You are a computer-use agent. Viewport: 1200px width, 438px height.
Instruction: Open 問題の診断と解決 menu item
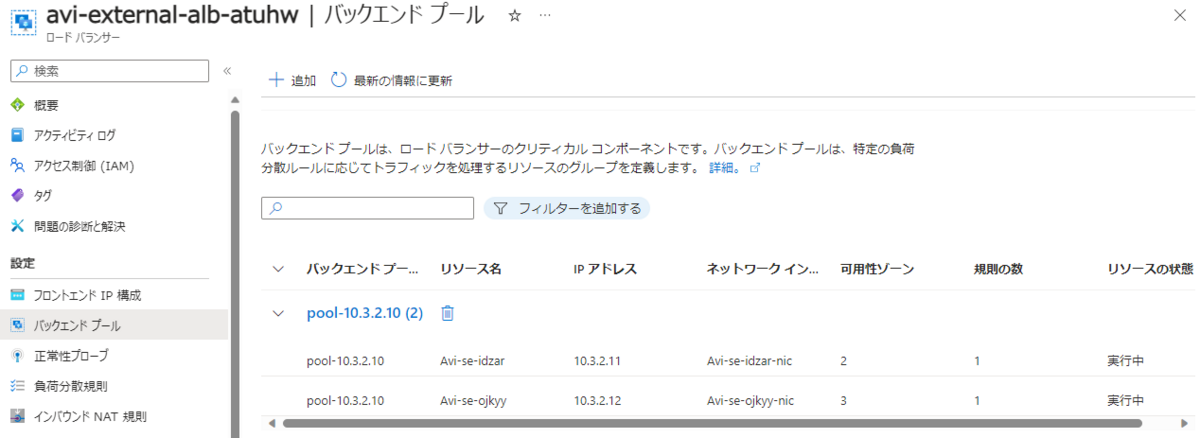click(80, 226)
